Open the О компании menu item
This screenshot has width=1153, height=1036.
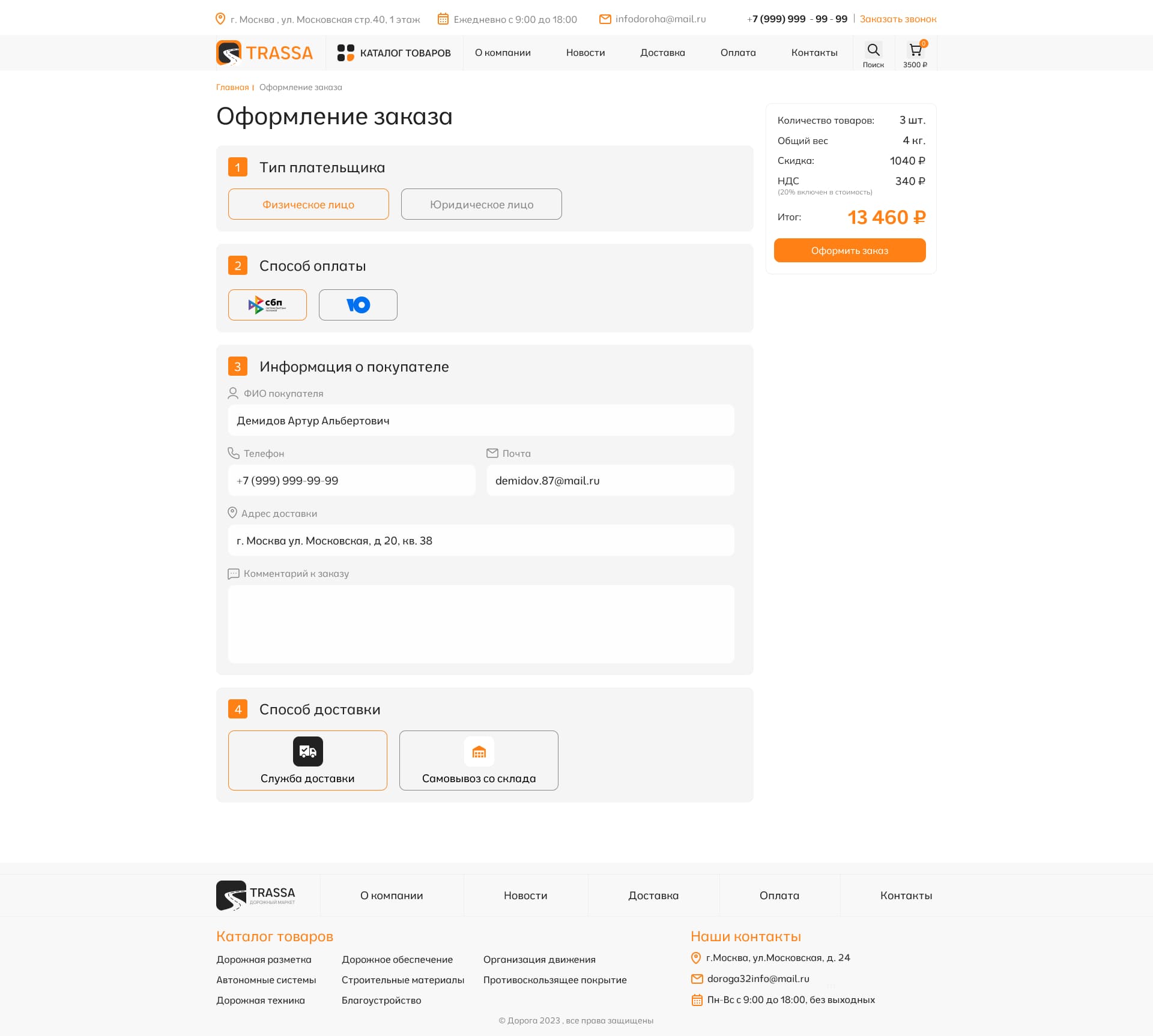coord(503,53)
